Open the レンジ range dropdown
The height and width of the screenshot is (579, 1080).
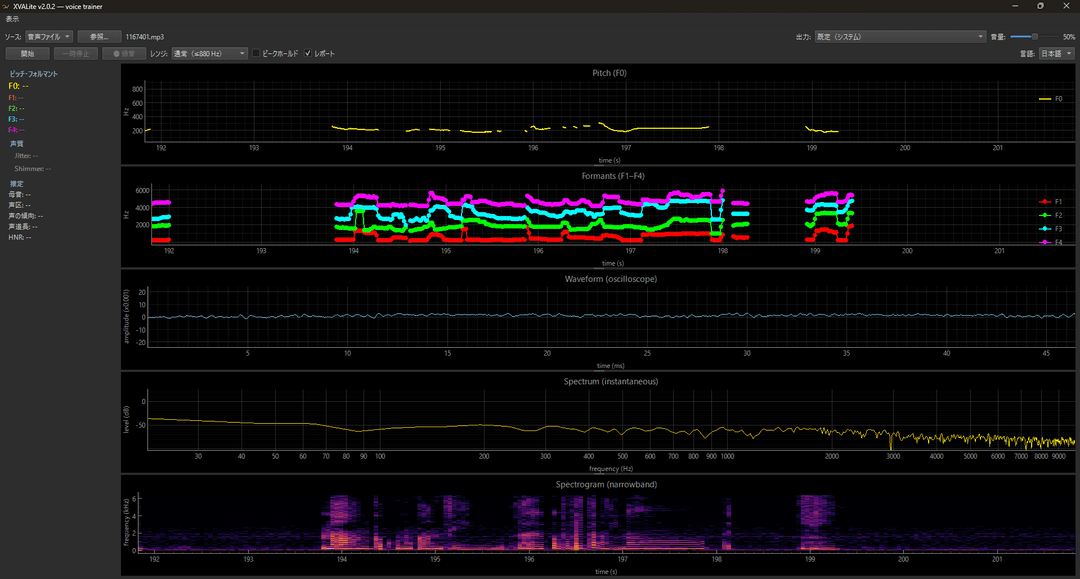[209, 53]
